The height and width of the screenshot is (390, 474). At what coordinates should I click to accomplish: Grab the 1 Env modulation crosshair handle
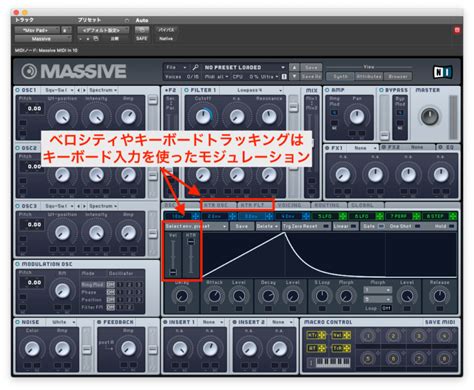(195, 216)
